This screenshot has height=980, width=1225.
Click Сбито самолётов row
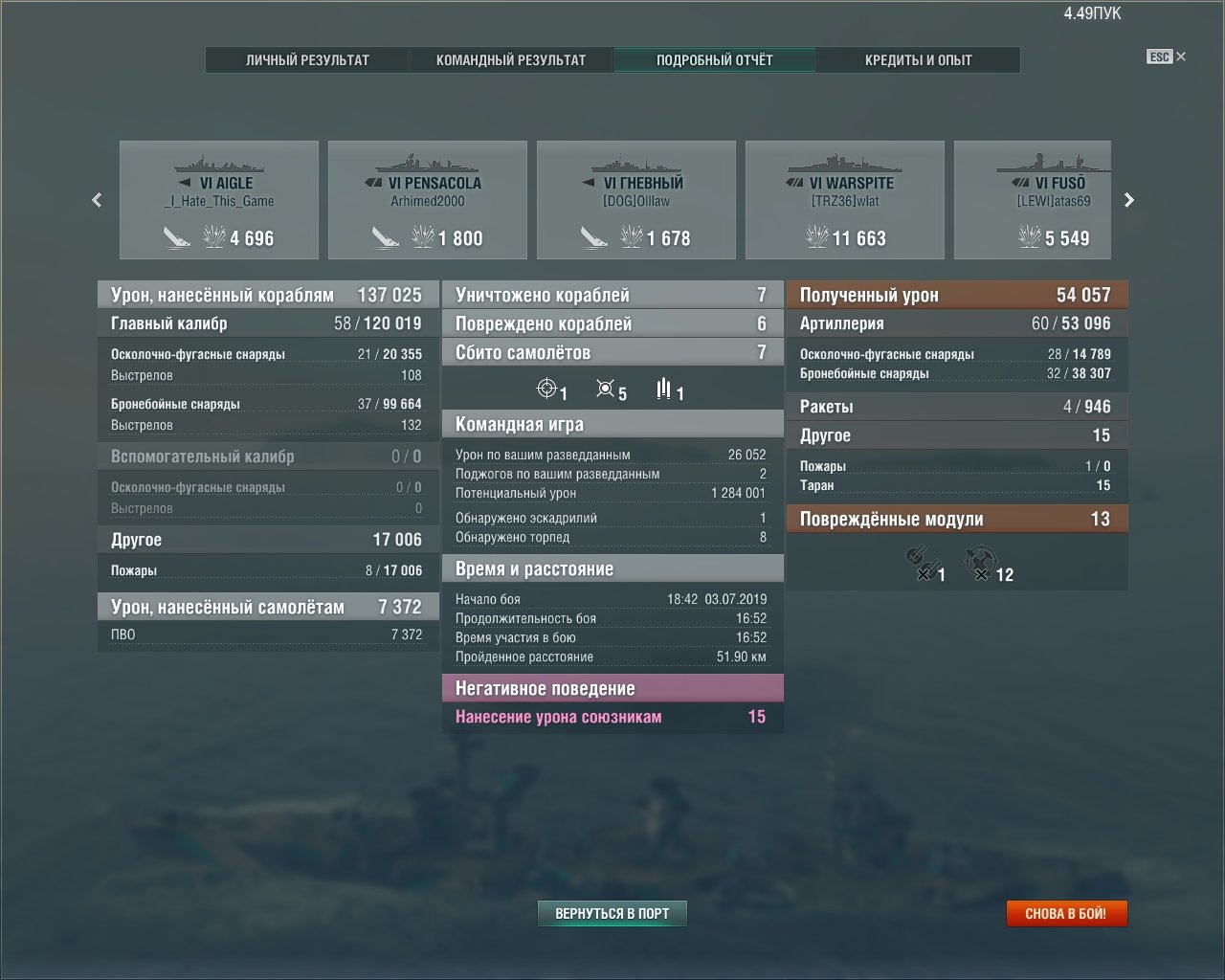coord(612,352)
